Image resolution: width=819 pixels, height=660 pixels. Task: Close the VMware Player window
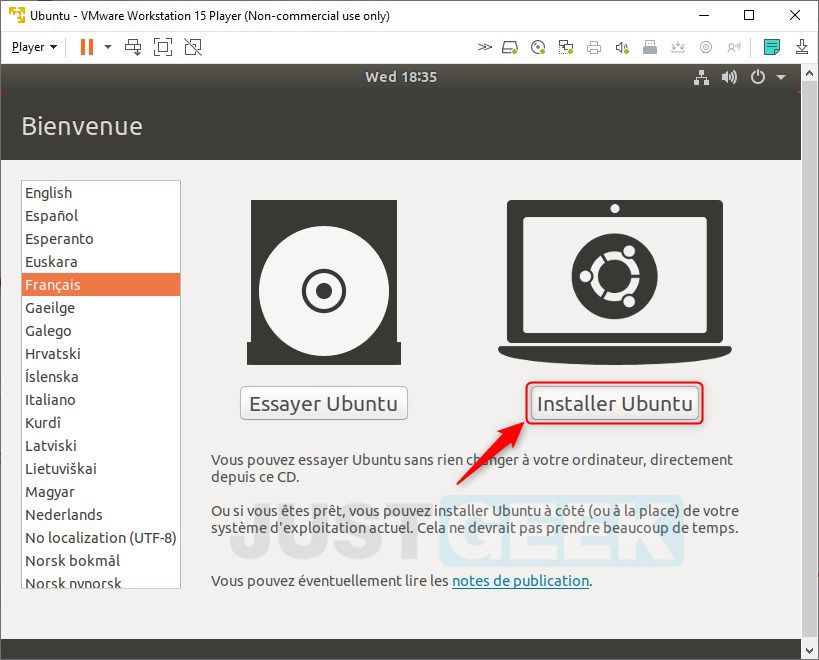795,15
